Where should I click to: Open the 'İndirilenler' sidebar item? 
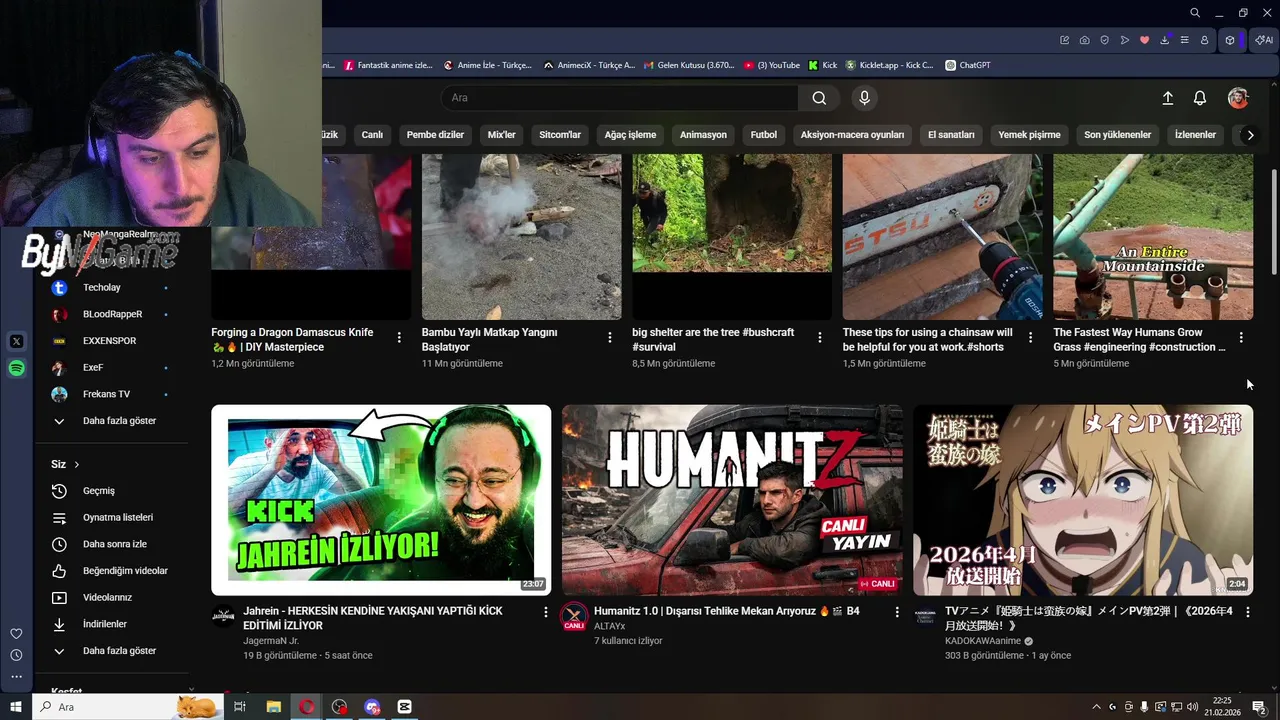pyautogui.click(x=112, y=624)
